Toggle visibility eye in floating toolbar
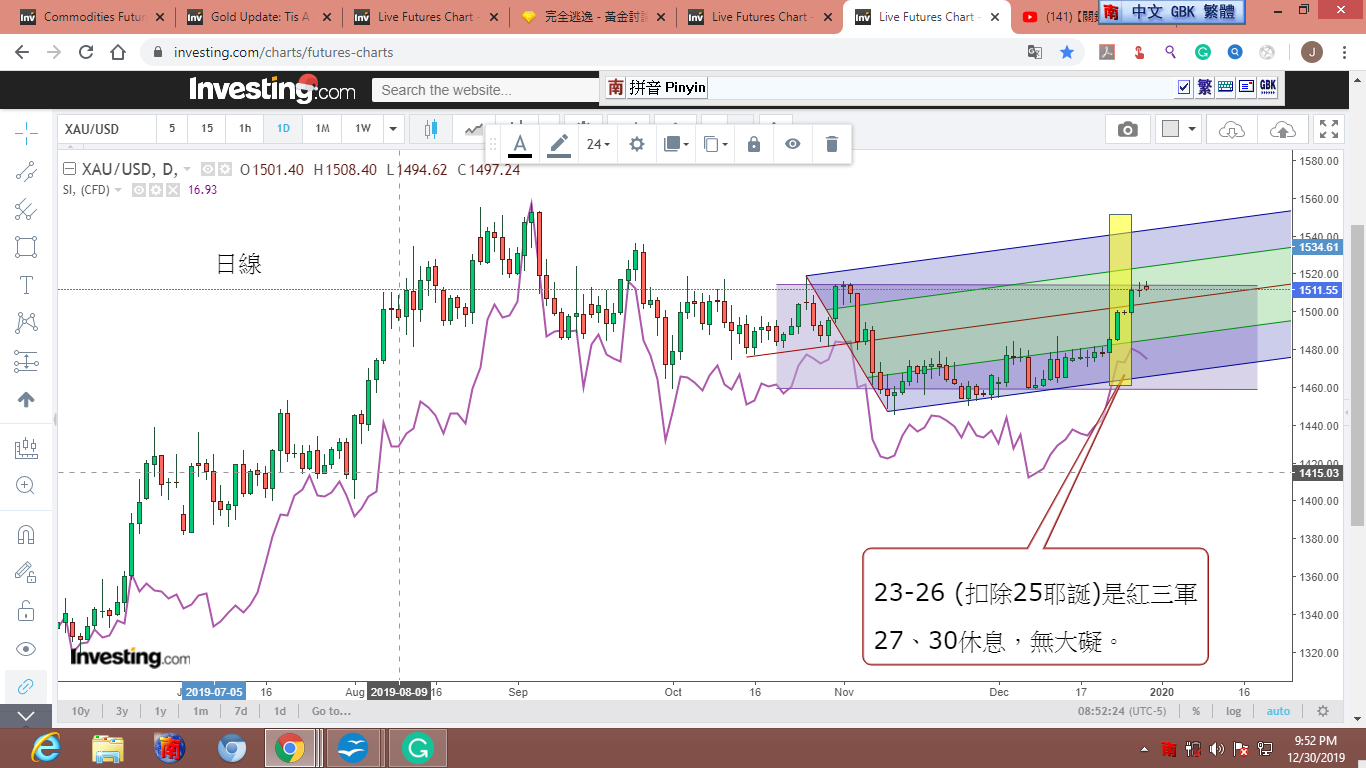This screenshot has height=768, width=1366. [792, 144]
